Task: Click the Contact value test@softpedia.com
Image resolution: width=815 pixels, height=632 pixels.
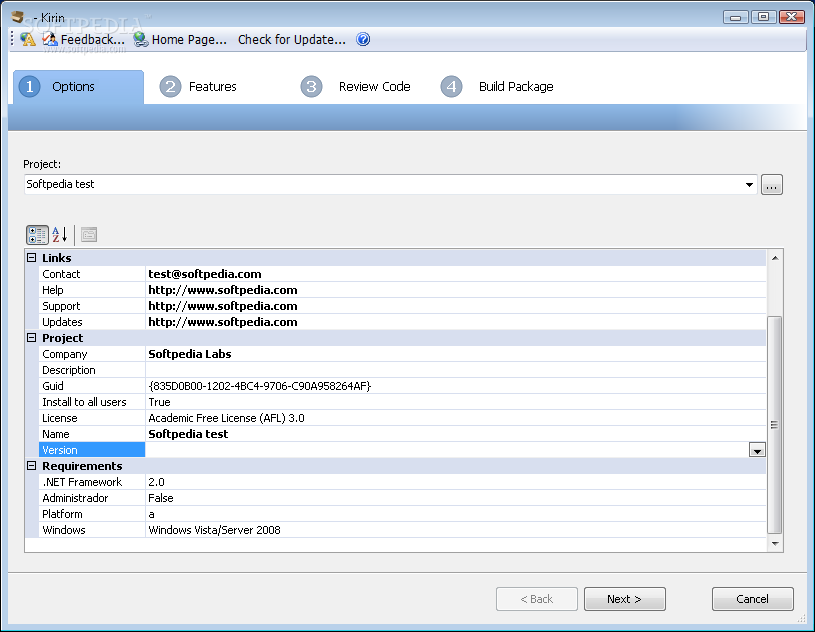Action: (x=205, y=274)
